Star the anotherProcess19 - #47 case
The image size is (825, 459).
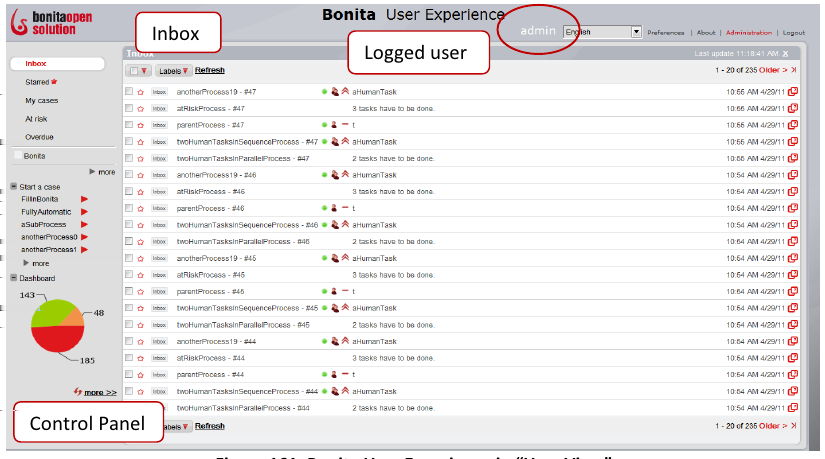[x=140, y=92]
